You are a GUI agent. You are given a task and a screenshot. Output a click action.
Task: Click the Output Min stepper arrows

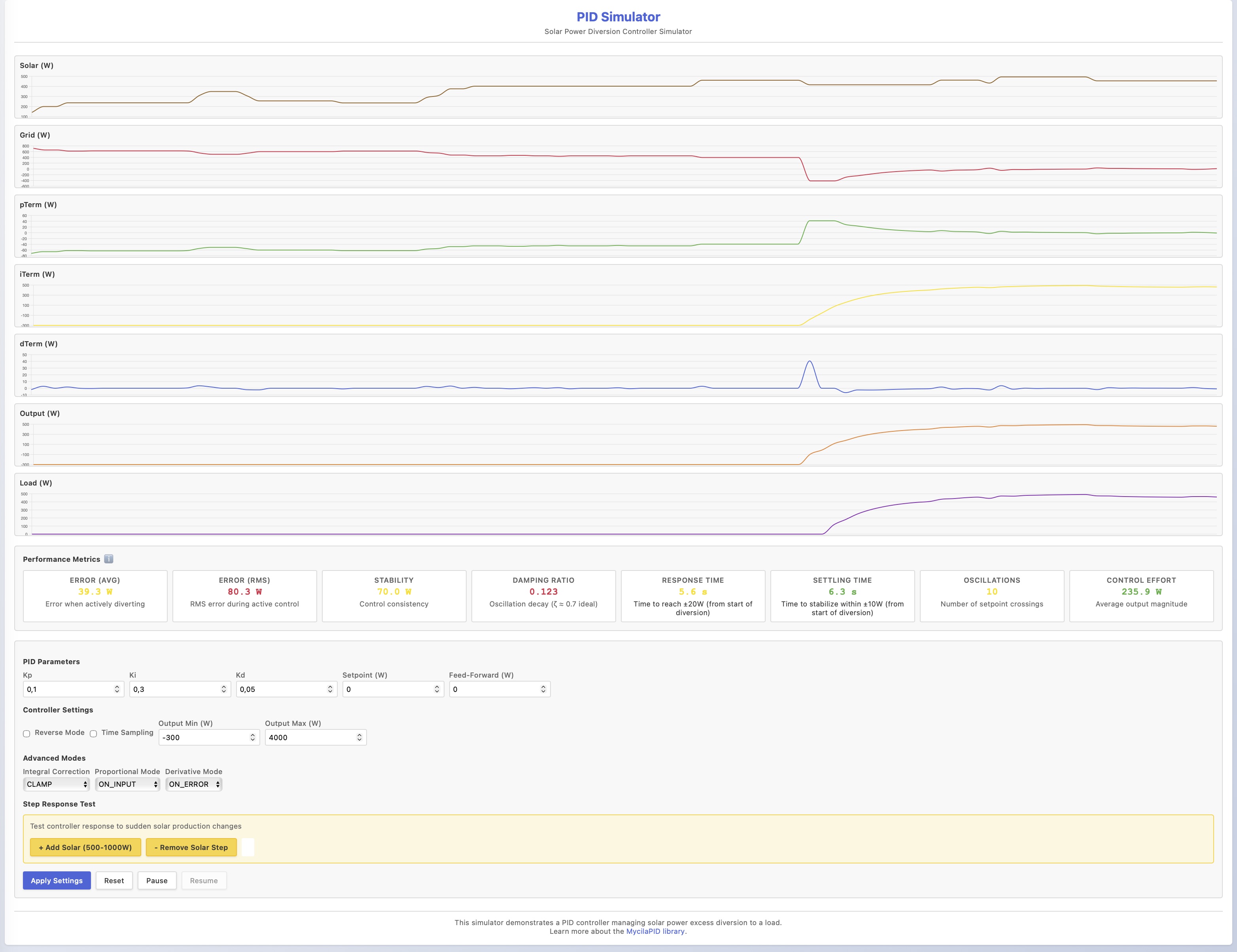click(252, 737)
